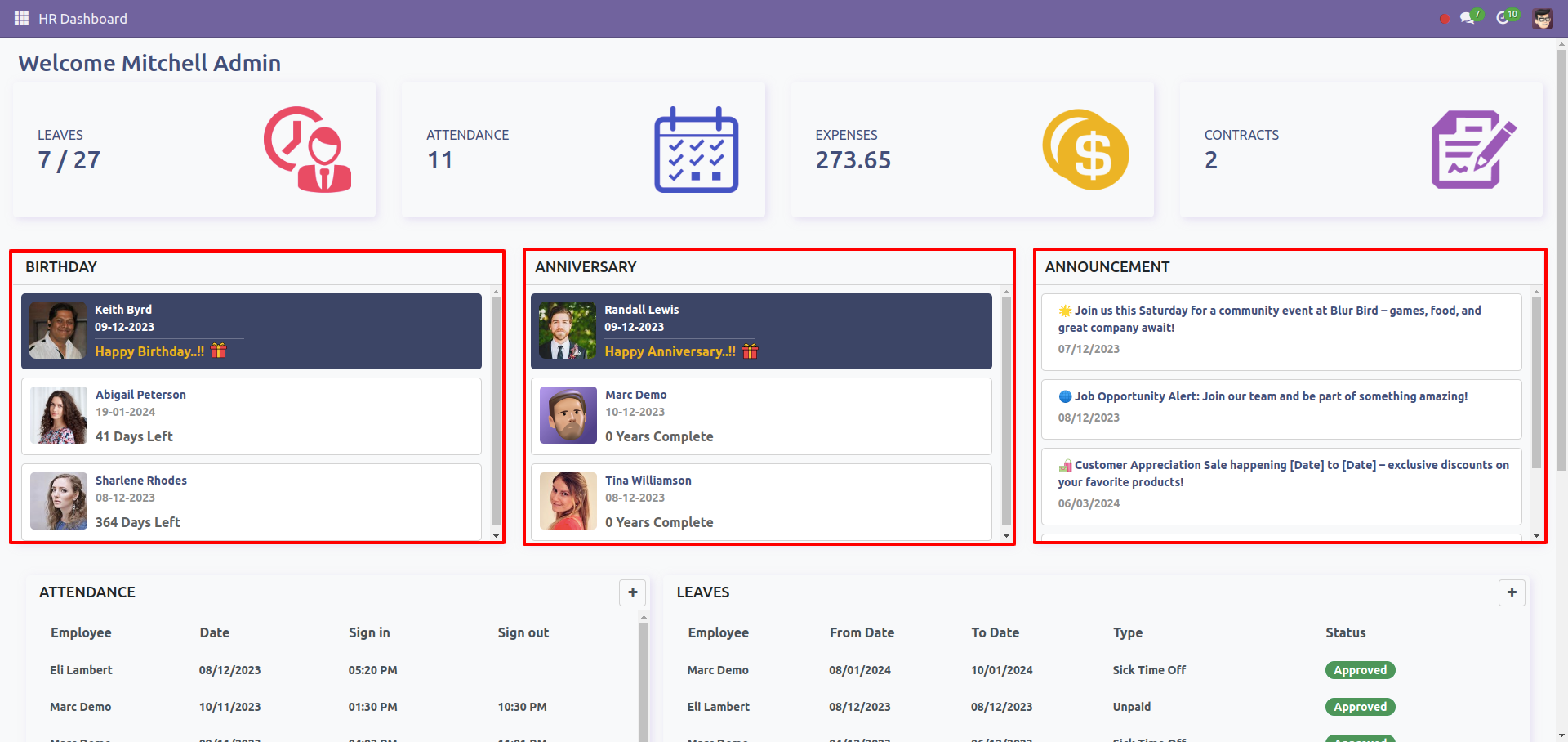Click the Birthday list scroll-down arrow
1568x742 pixels.
pyautogui.click(x=496, y=536)
